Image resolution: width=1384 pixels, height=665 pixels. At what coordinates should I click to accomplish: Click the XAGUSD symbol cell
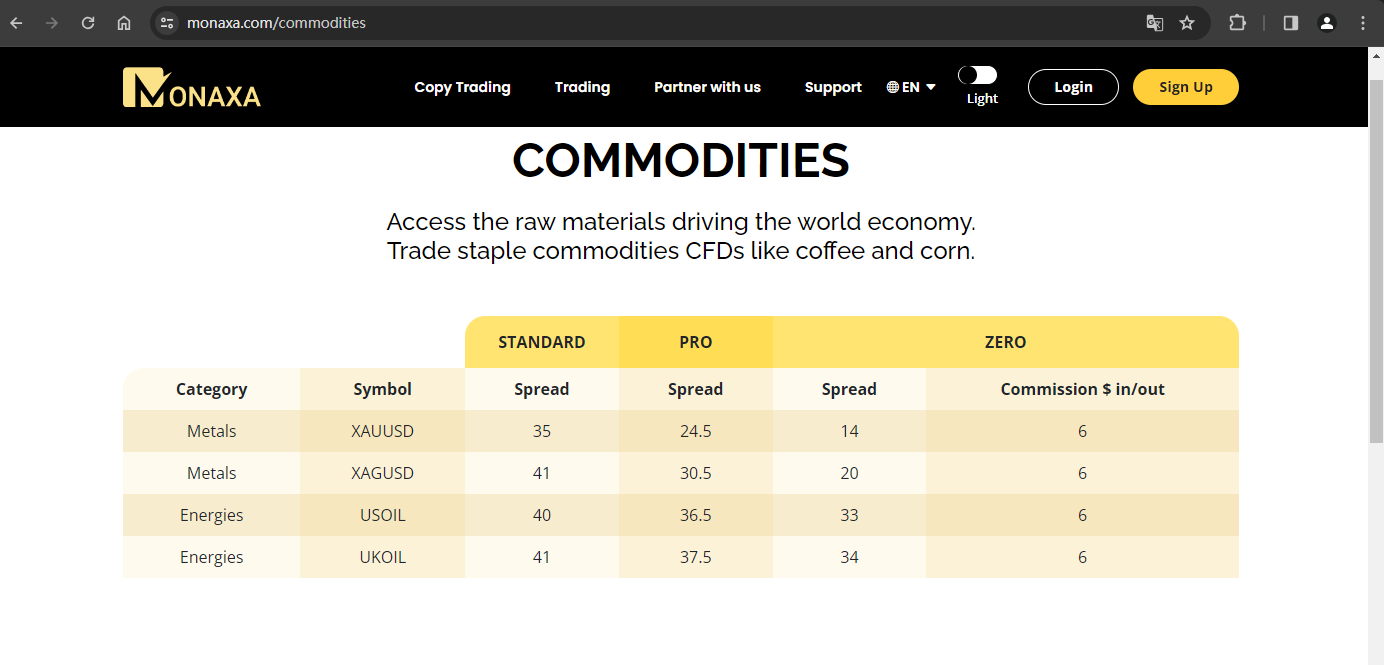[x=382, y=473]
